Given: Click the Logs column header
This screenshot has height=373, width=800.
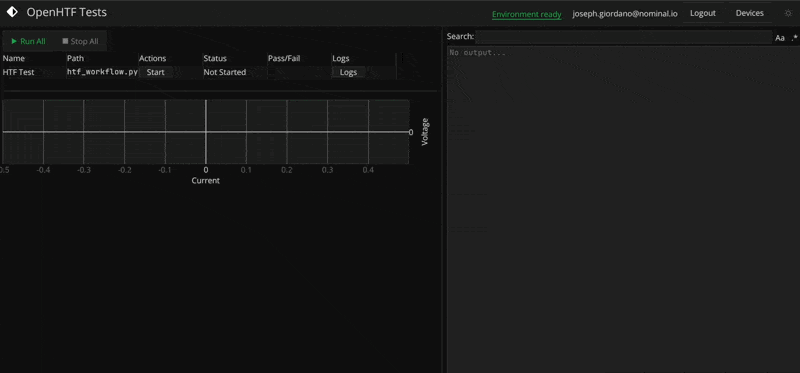Looking at the screenshot, I should pos(341,59).
